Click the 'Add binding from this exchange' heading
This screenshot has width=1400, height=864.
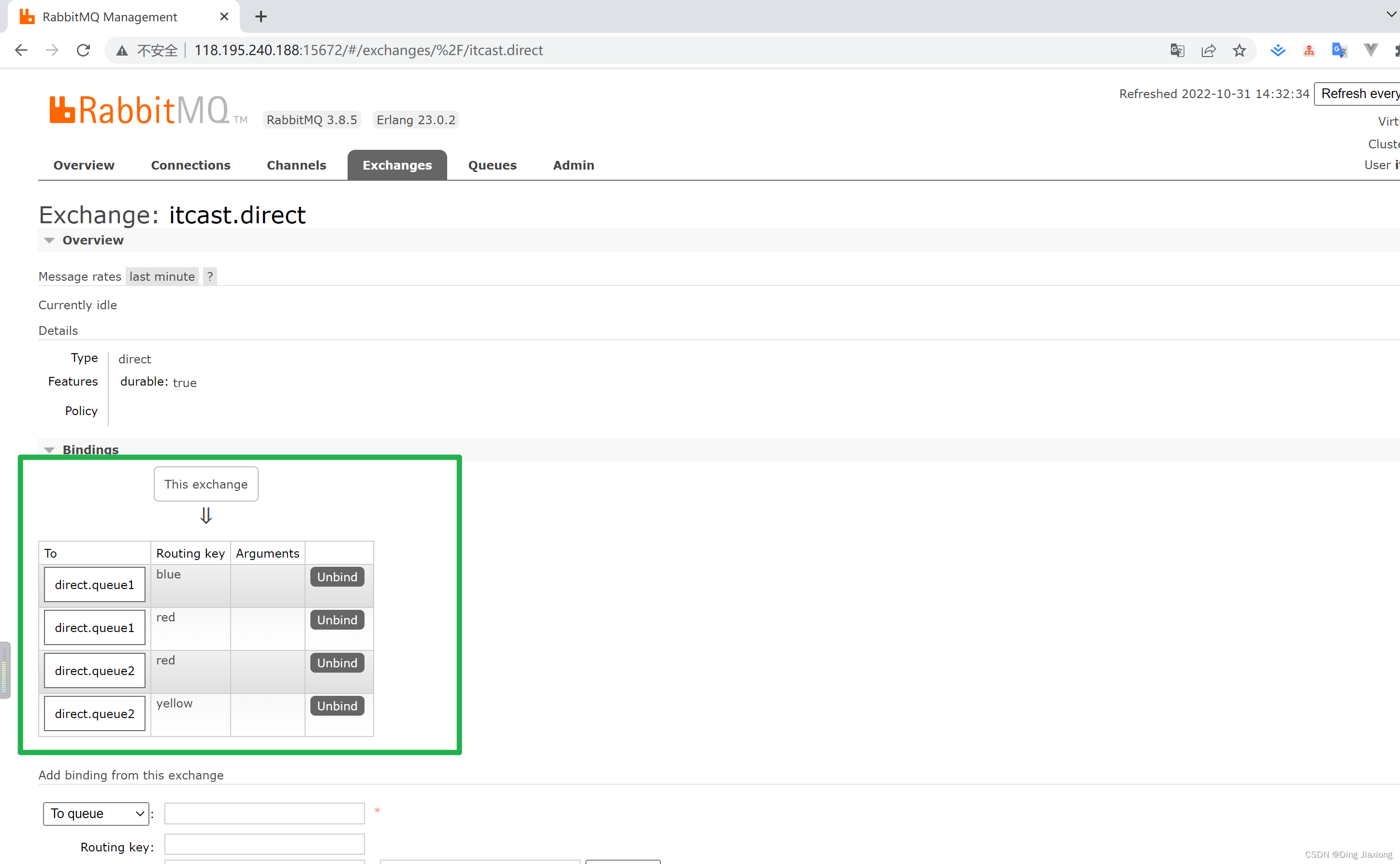(x=131, y=775)
